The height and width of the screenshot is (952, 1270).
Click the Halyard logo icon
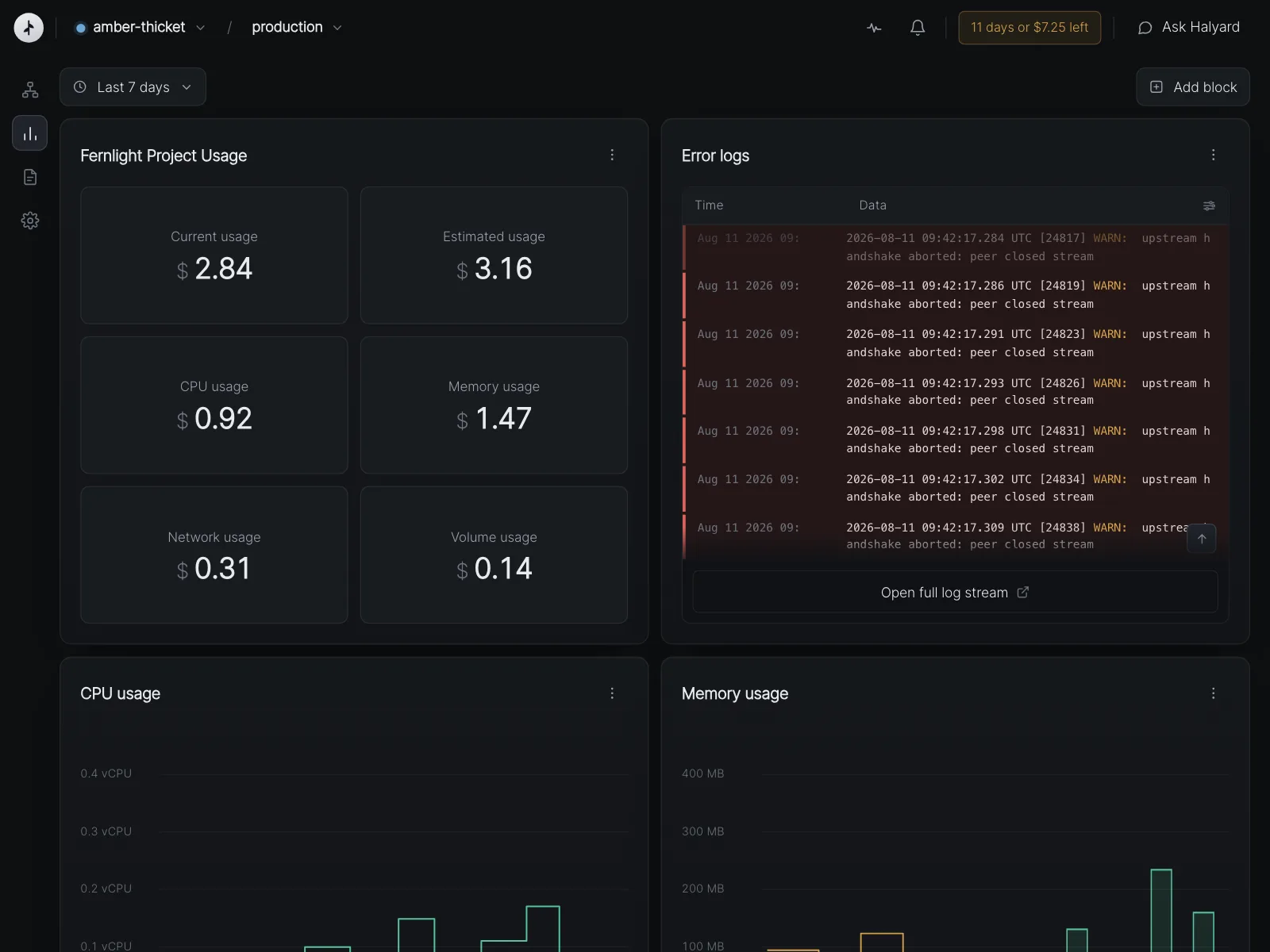click(29, 28)
